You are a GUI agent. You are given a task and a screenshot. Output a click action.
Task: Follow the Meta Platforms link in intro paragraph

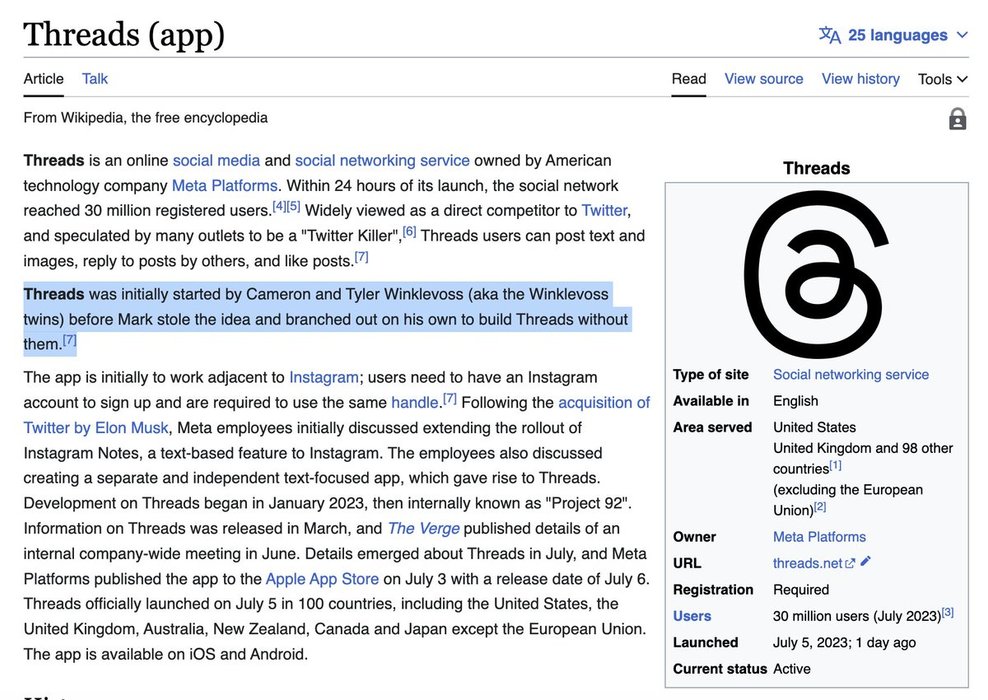point(224,186)
